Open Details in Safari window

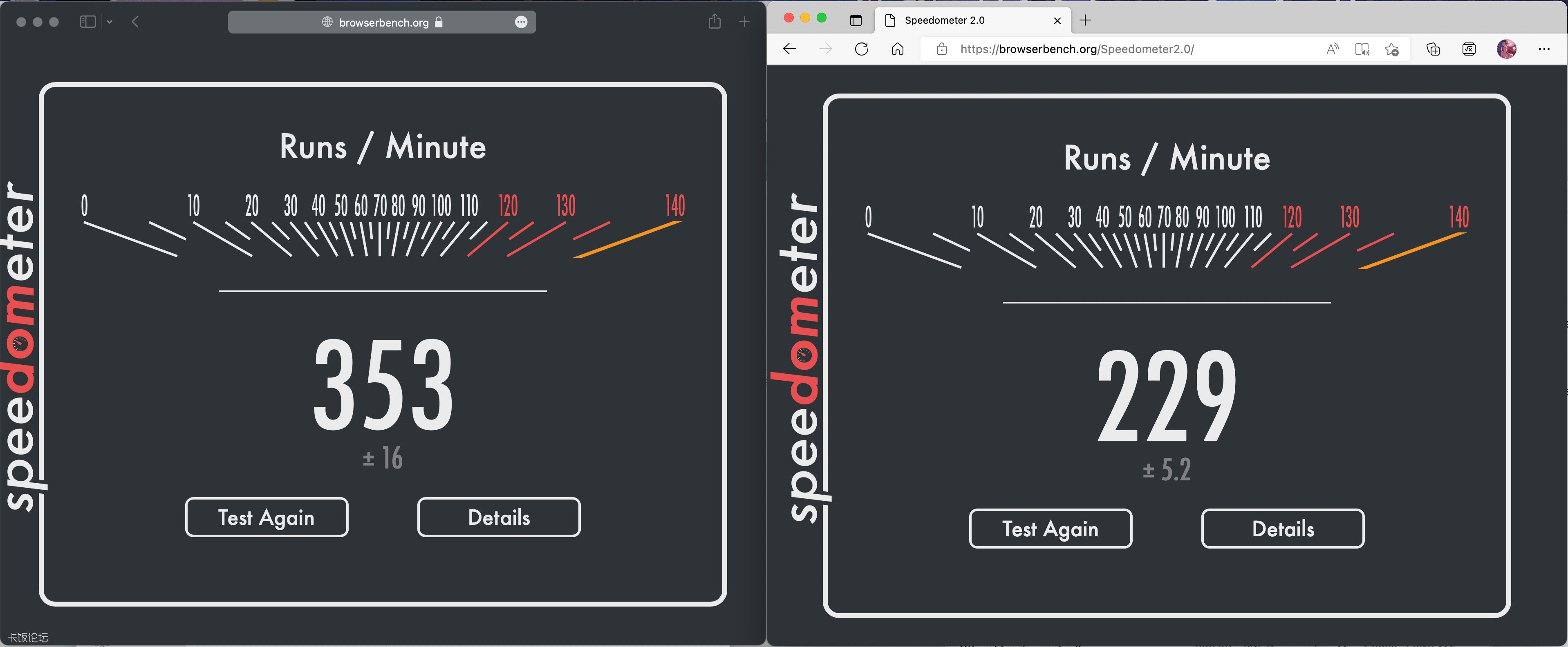(499, 517)
